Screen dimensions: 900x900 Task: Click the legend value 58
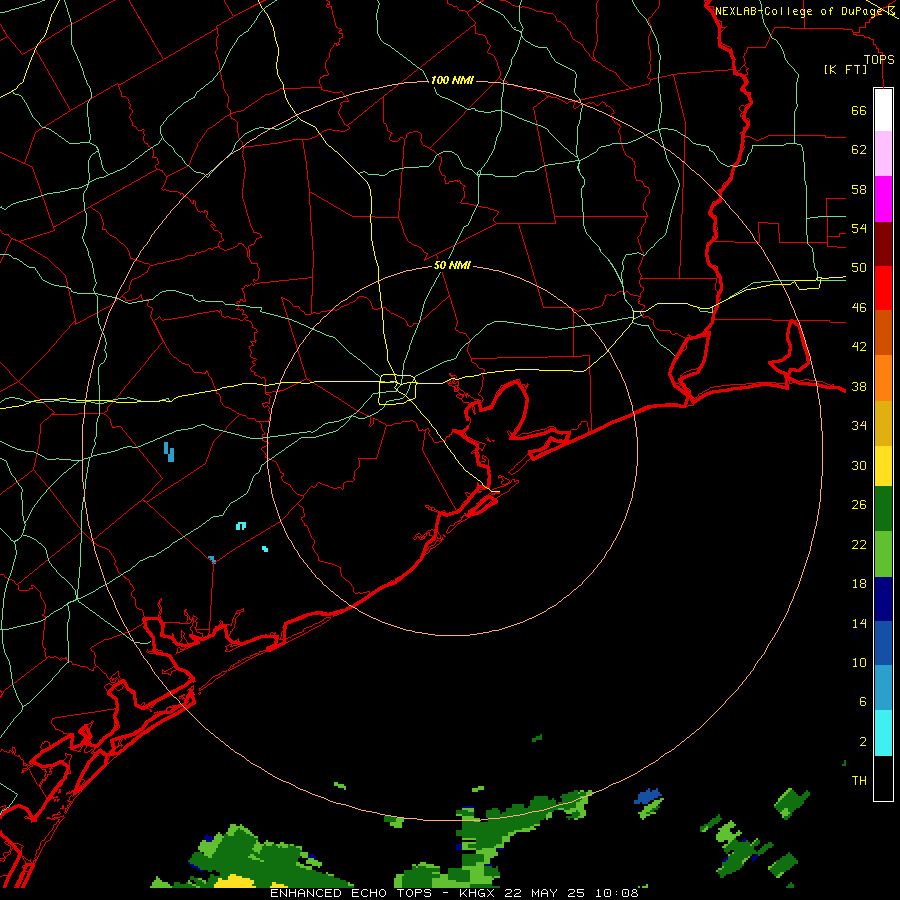pyautogui.click(x=859, y=189)
